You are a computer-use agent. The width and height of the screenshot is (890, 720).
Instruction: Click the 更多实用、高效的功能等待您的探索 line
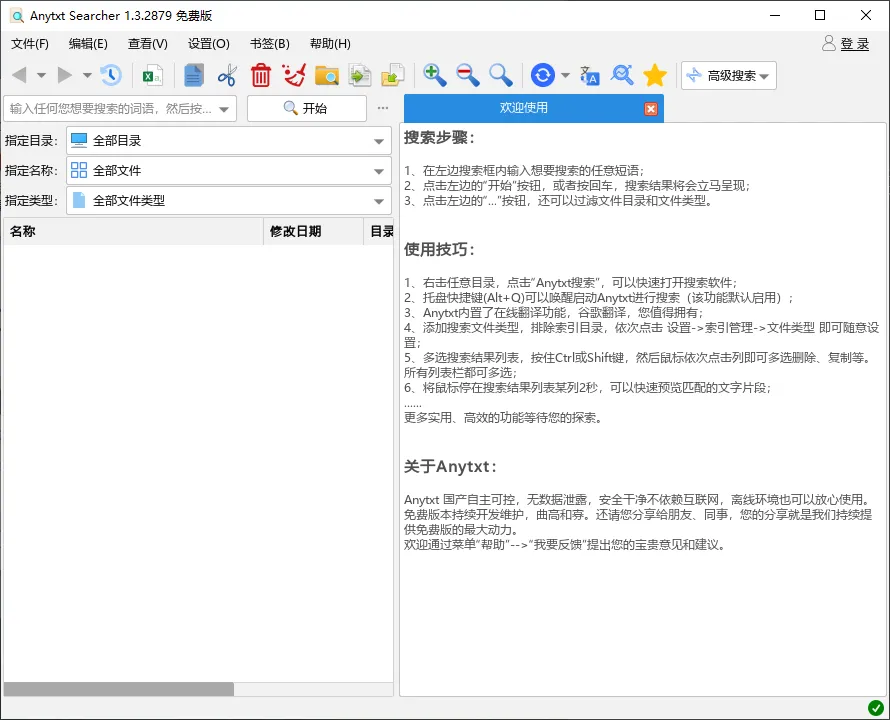[503, 418]
